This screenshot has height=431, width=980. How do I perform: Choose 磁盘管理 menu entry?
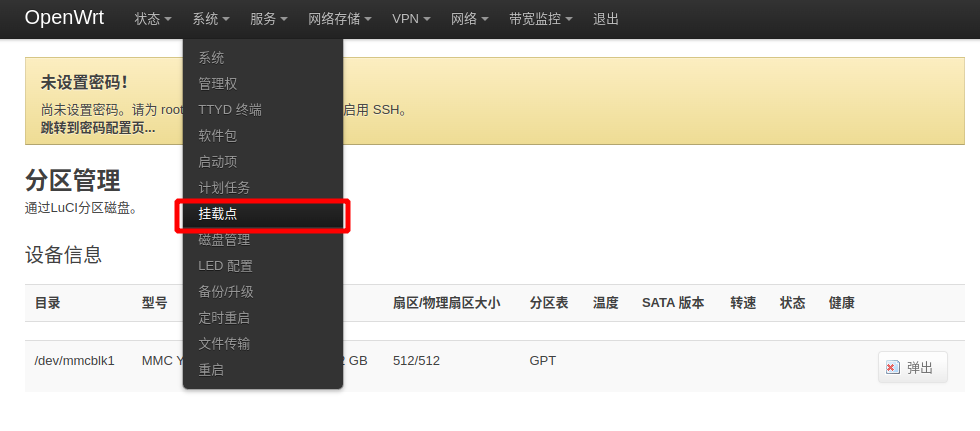pos(263,240)
